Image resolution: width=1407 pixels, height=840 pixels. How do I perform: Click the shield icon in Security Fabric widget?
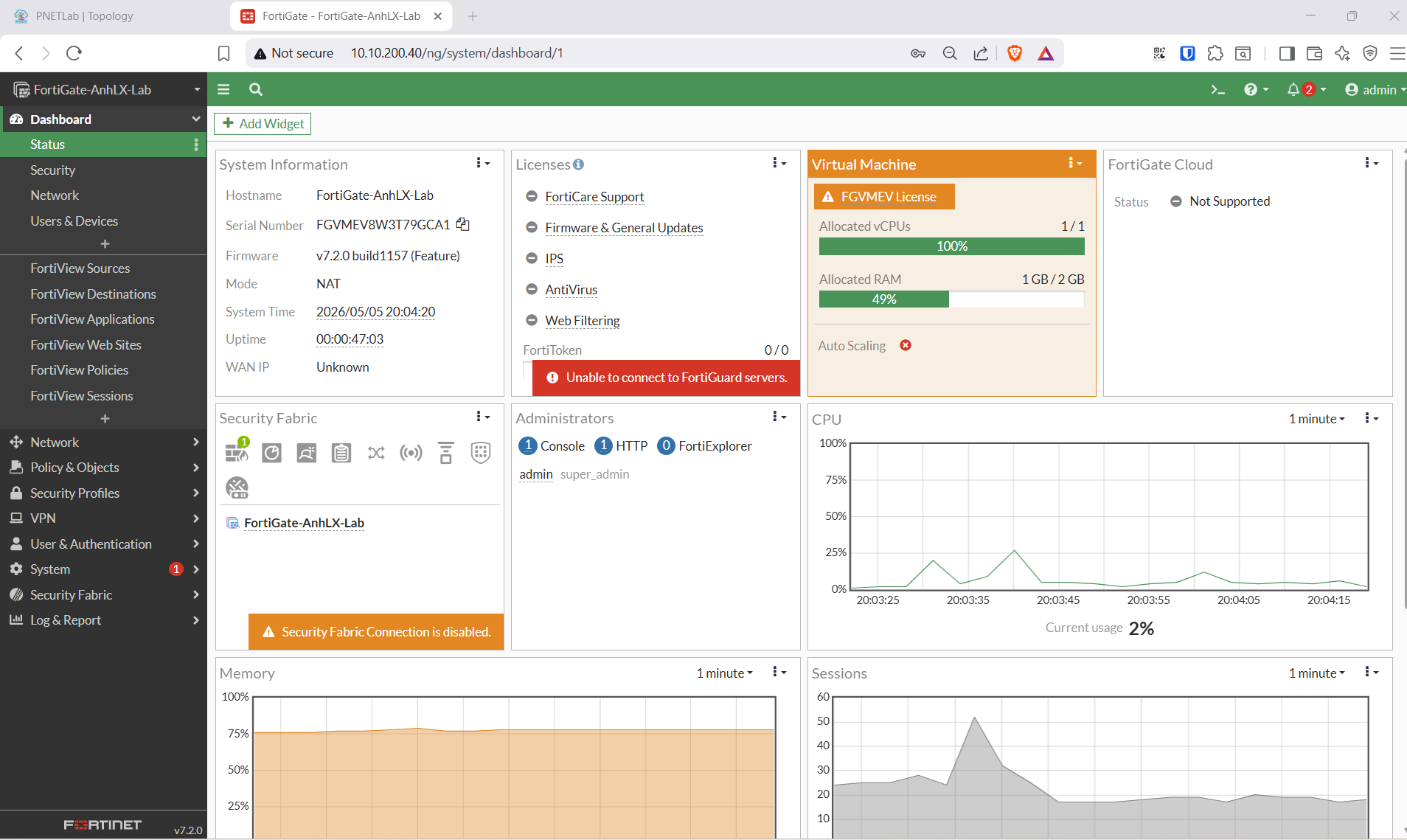(x=481, y=452)
